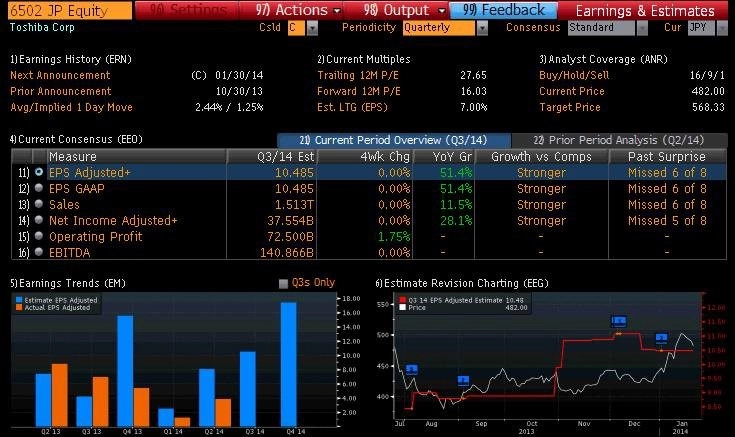735x437 pixels.
Task: Click Est. LTG (EPS) value 7.00%
Action: 473,107
